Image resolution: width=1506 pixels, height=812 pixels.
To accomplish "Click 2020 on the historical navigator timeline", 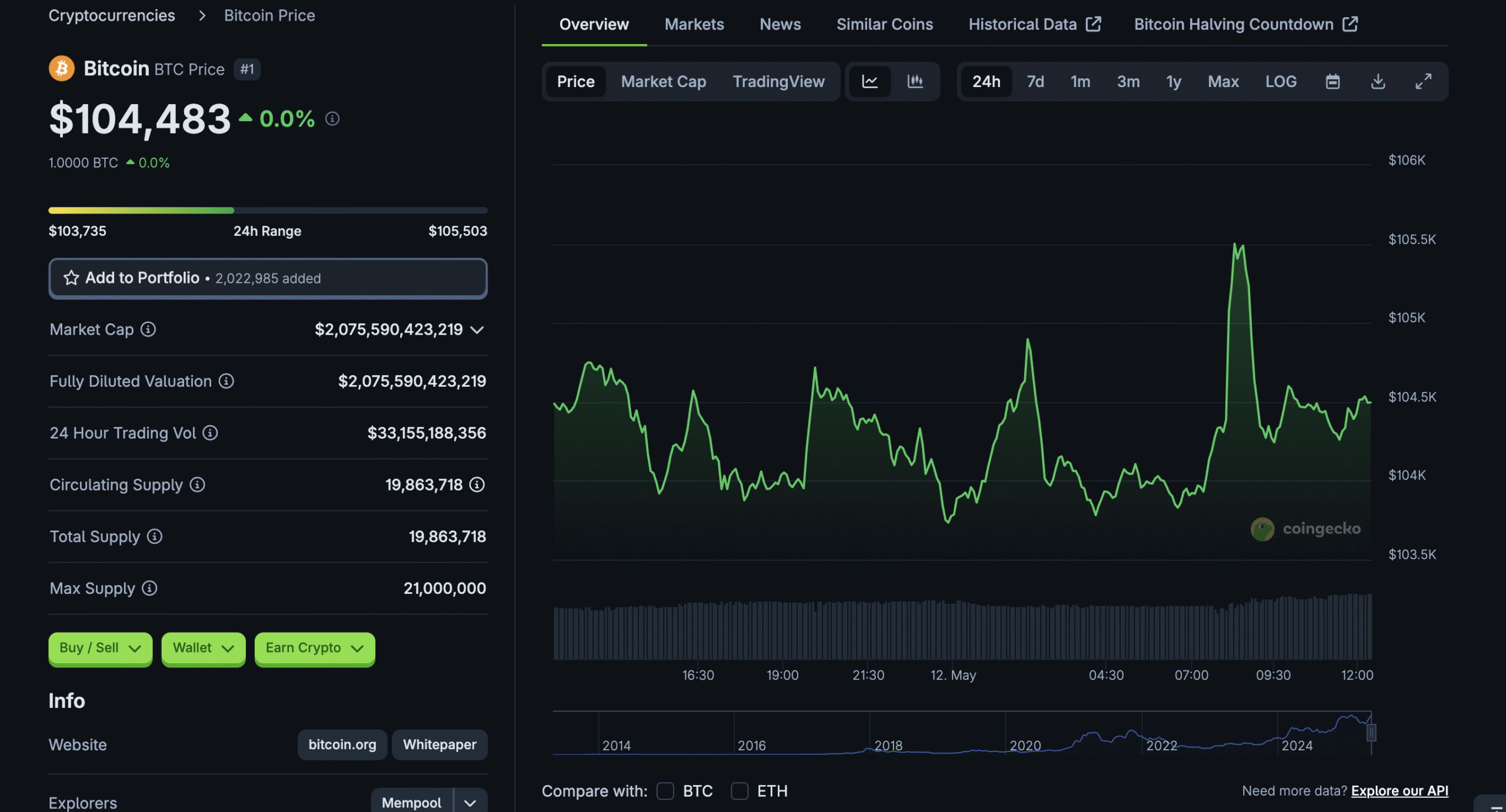I will click(x=1025, y=746).
